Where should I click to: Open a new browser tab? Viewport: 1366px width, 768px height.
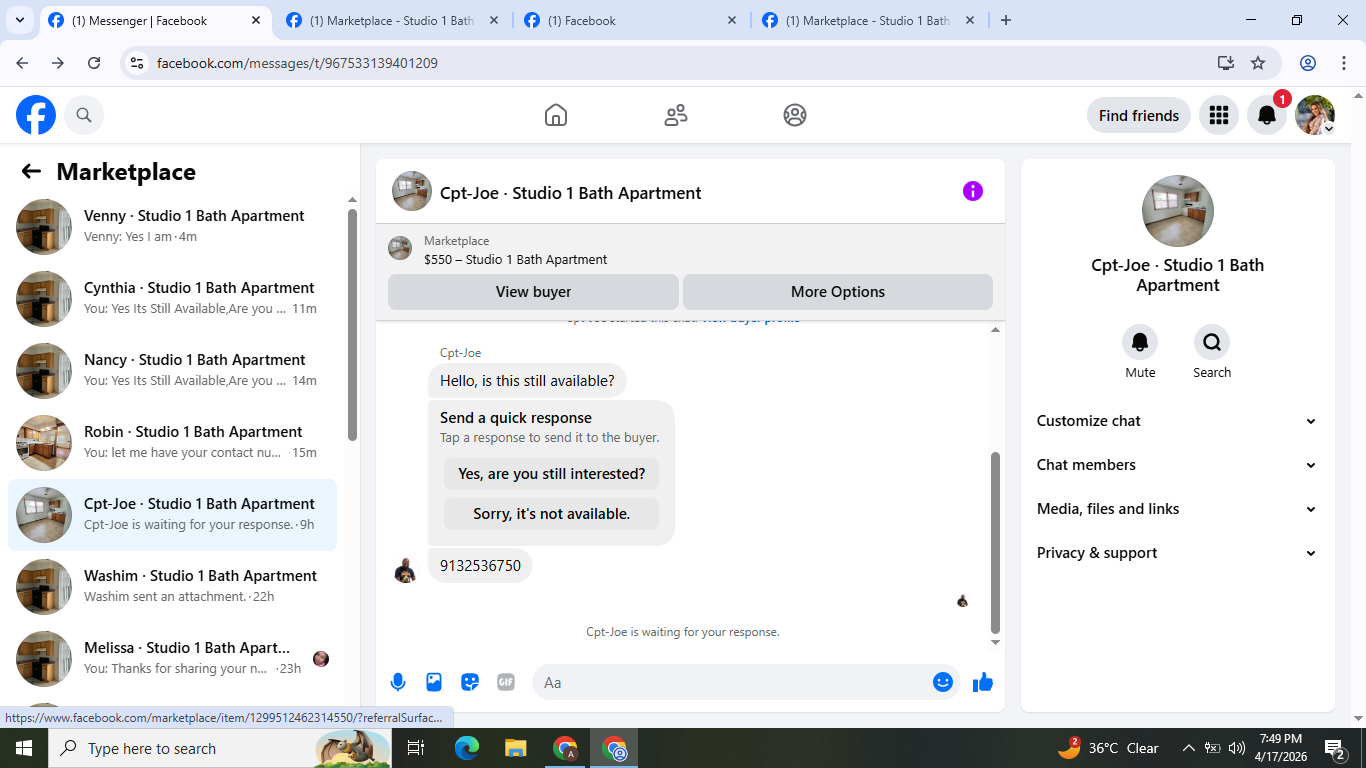pos(1006,20)
